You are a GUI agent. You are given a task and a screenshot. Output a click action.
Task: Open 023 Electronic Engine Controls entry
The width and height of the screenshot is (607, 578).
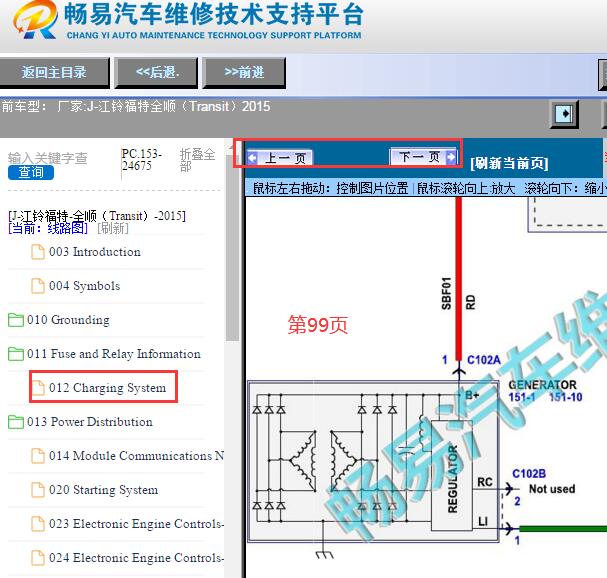point(136,524)
